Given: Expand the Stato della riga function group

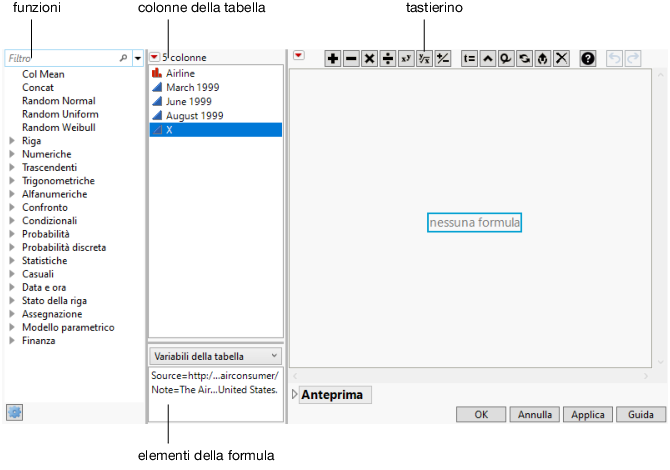Looking at the screenshot, I should tap(12, 300).
